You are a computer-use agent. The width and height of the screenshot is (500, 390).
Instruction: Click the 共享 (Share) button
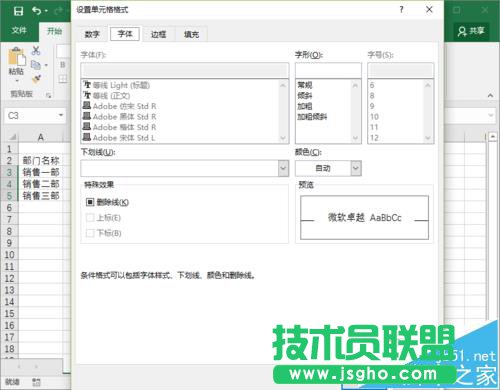click(x=471, y=31)
